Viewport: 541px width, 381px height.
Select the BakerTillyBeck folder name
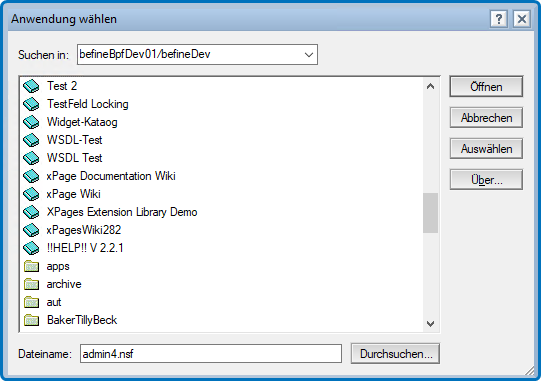pos(82,320)
